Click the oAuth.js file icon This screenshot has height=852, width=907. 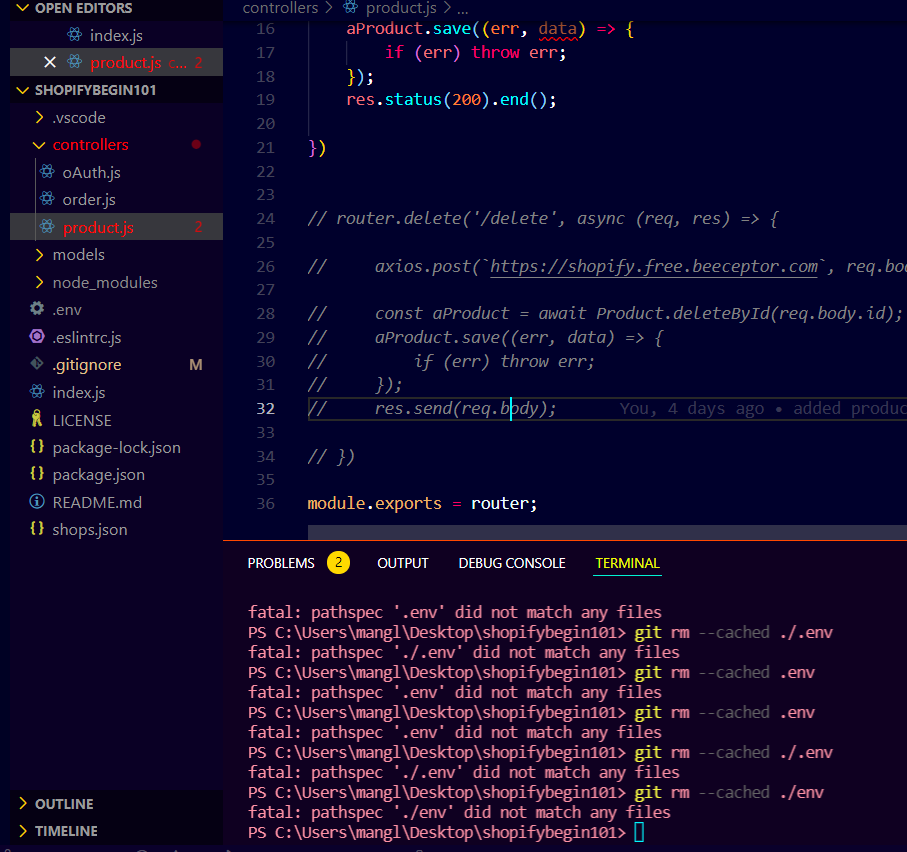[x=47, y=172]
